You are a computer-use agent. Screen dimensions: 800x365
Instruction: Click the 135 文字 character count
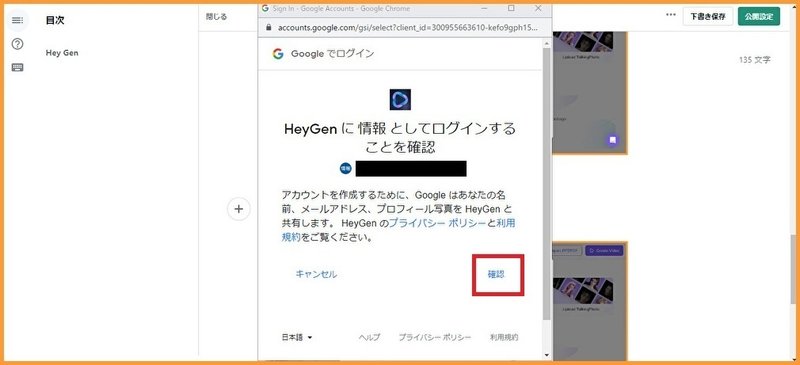click(x=755, y=60)
